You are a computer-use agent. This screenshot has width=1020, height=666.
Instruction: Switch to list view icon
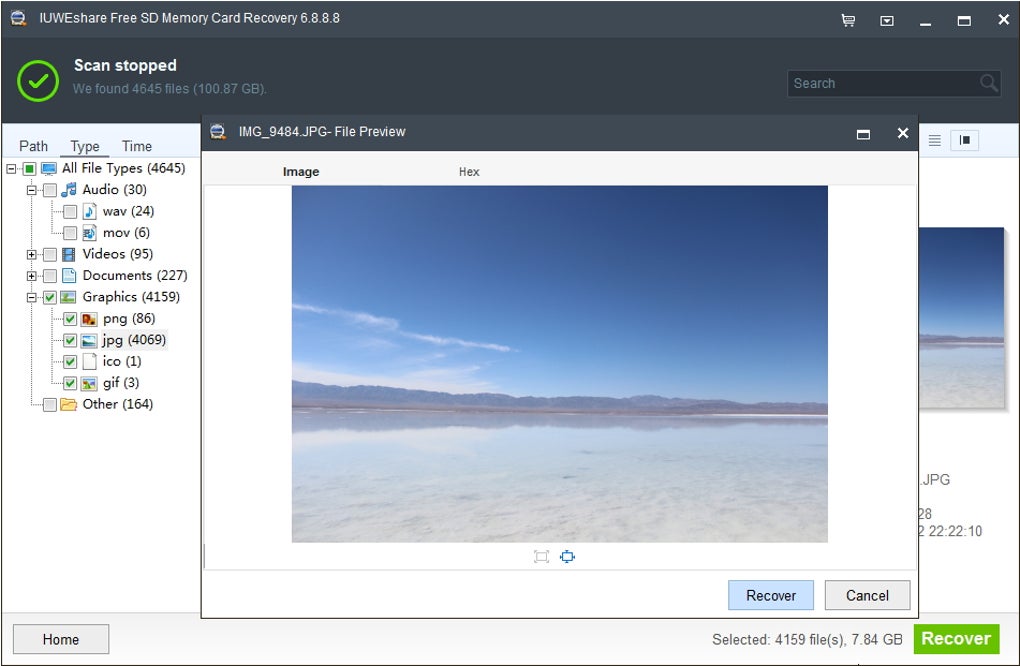tap(934, 140)
